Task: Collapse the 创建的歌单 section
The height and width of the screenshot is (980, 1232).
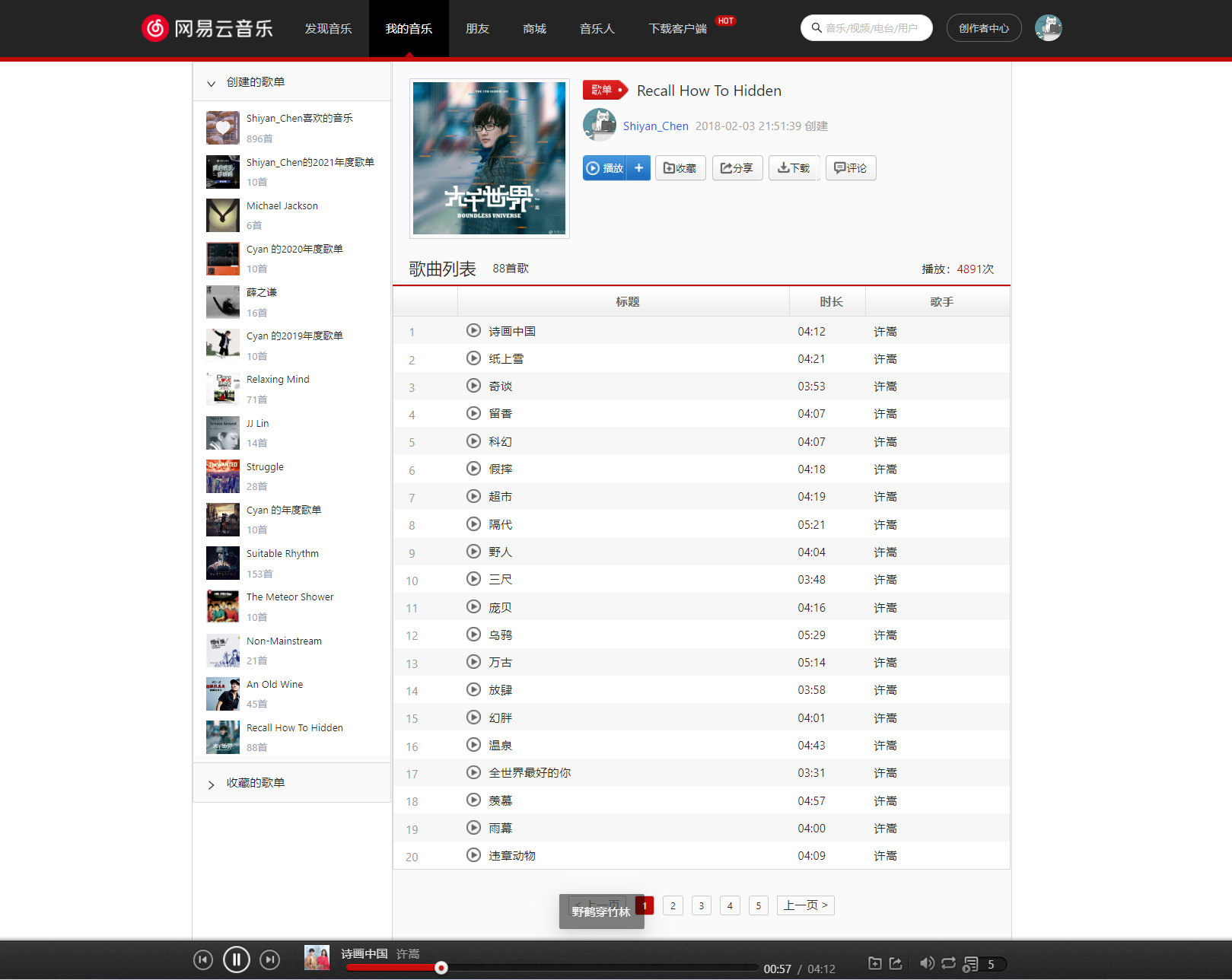Action: tap(212, 83)
